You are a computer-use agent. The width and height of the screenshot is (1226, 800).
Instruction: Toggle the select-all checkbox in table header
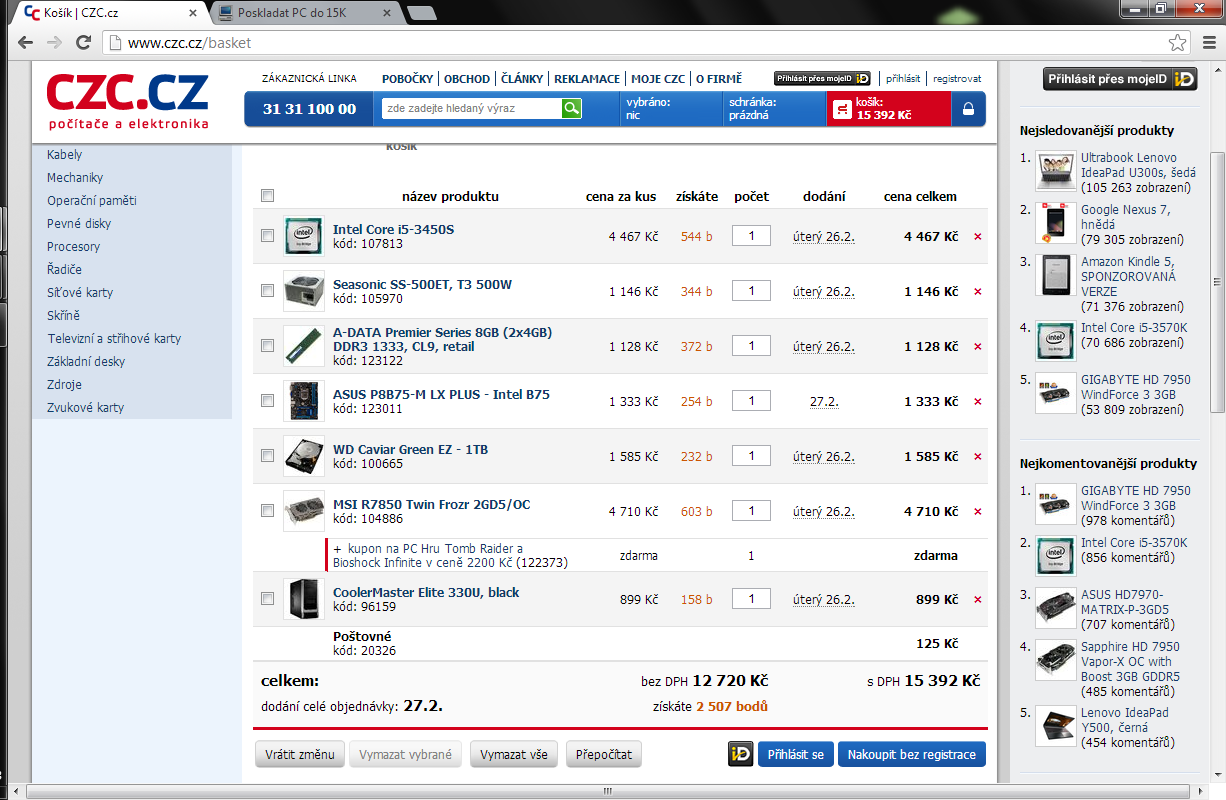(267, 196)
